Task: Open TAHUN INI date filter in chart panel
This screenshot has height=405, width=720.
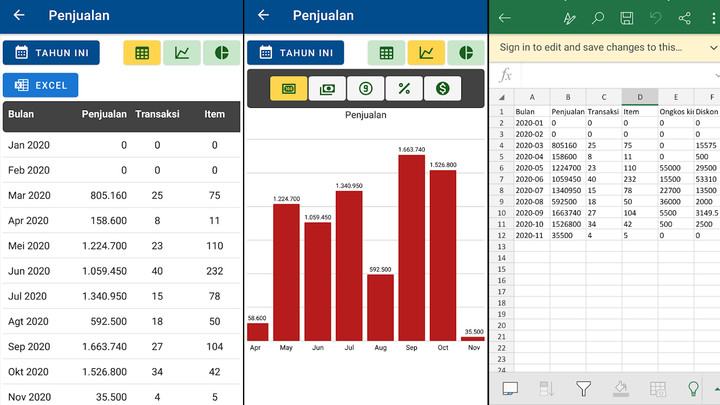Action: [x=295, y=53]
